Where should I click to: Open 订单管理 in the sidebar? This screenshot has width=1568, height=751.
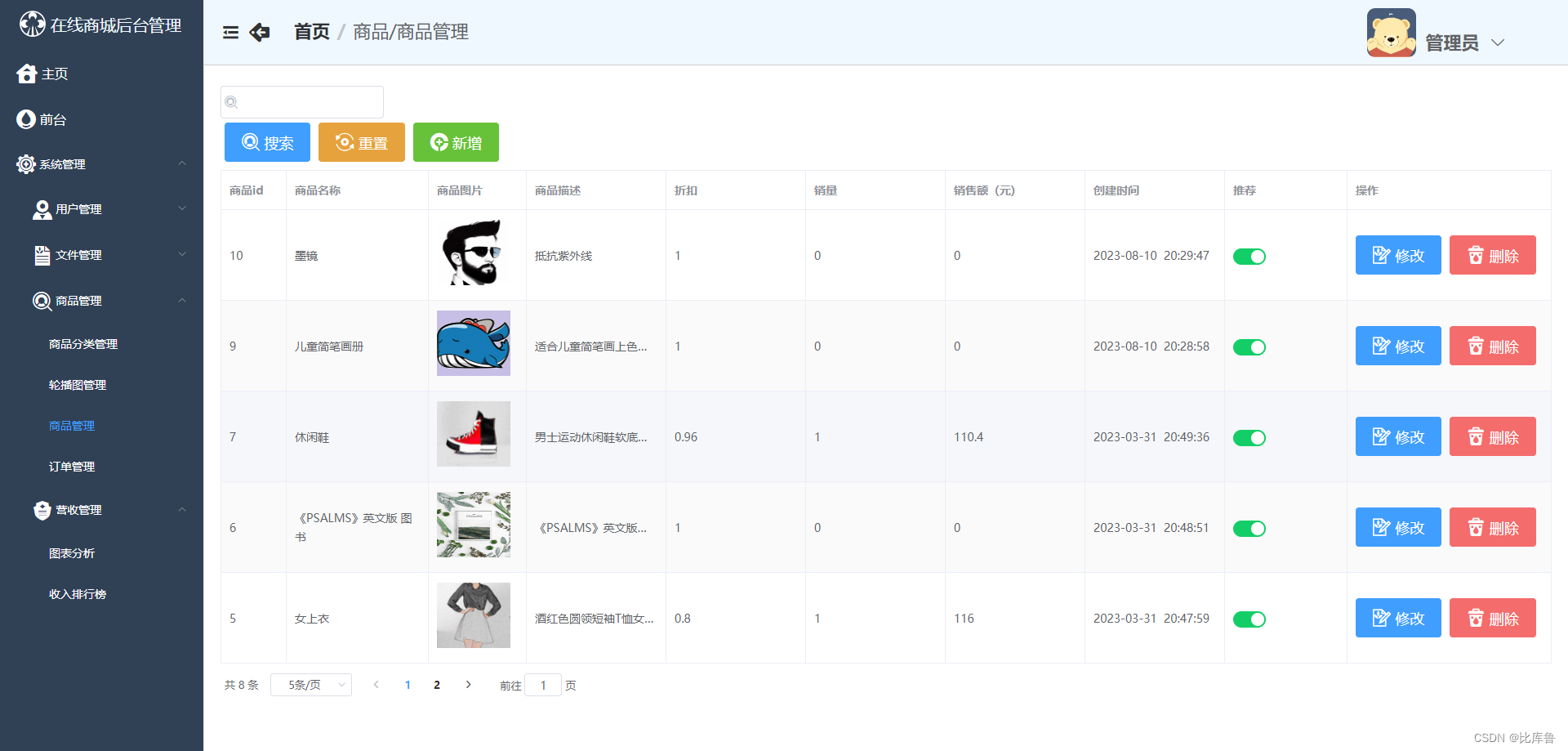(x=72, y=467)
